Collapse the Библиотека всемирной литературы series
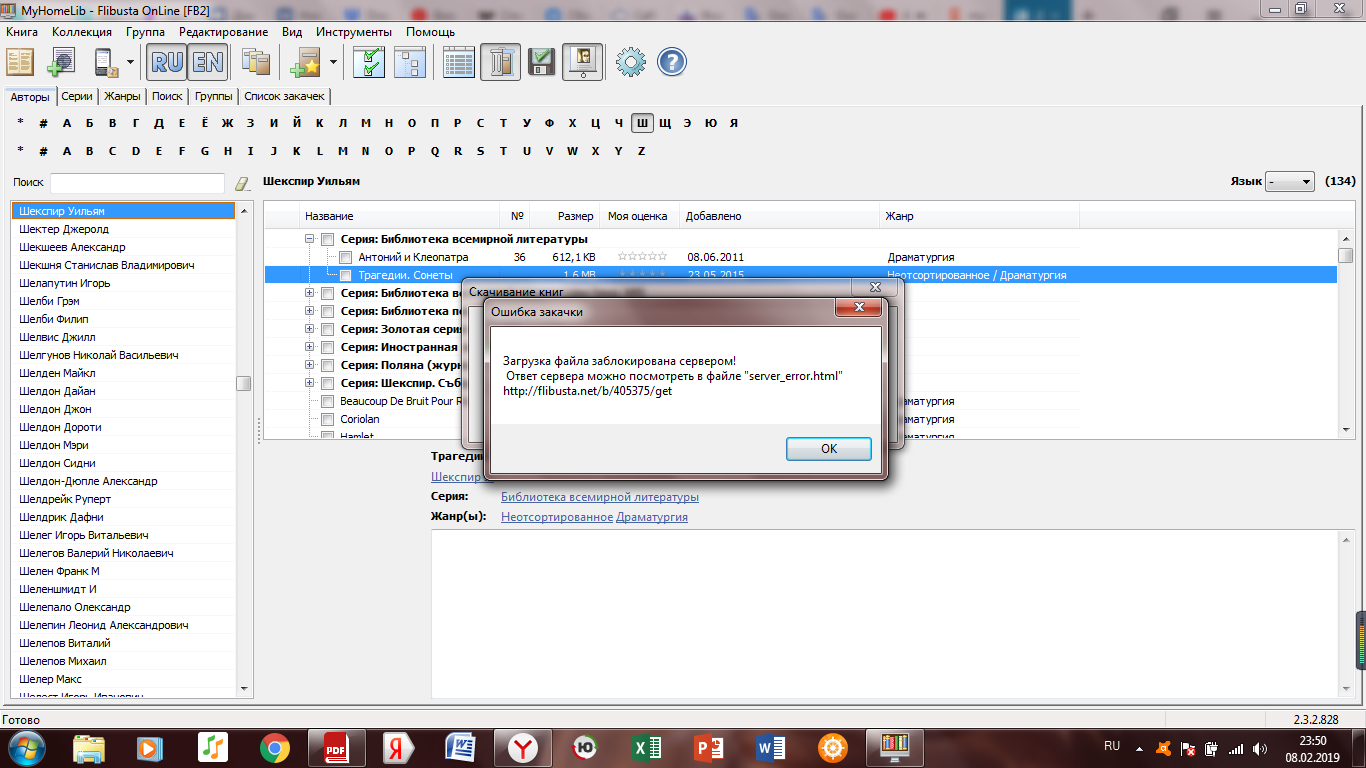Viewport: 1366px width, 768px height. point(310,239)
